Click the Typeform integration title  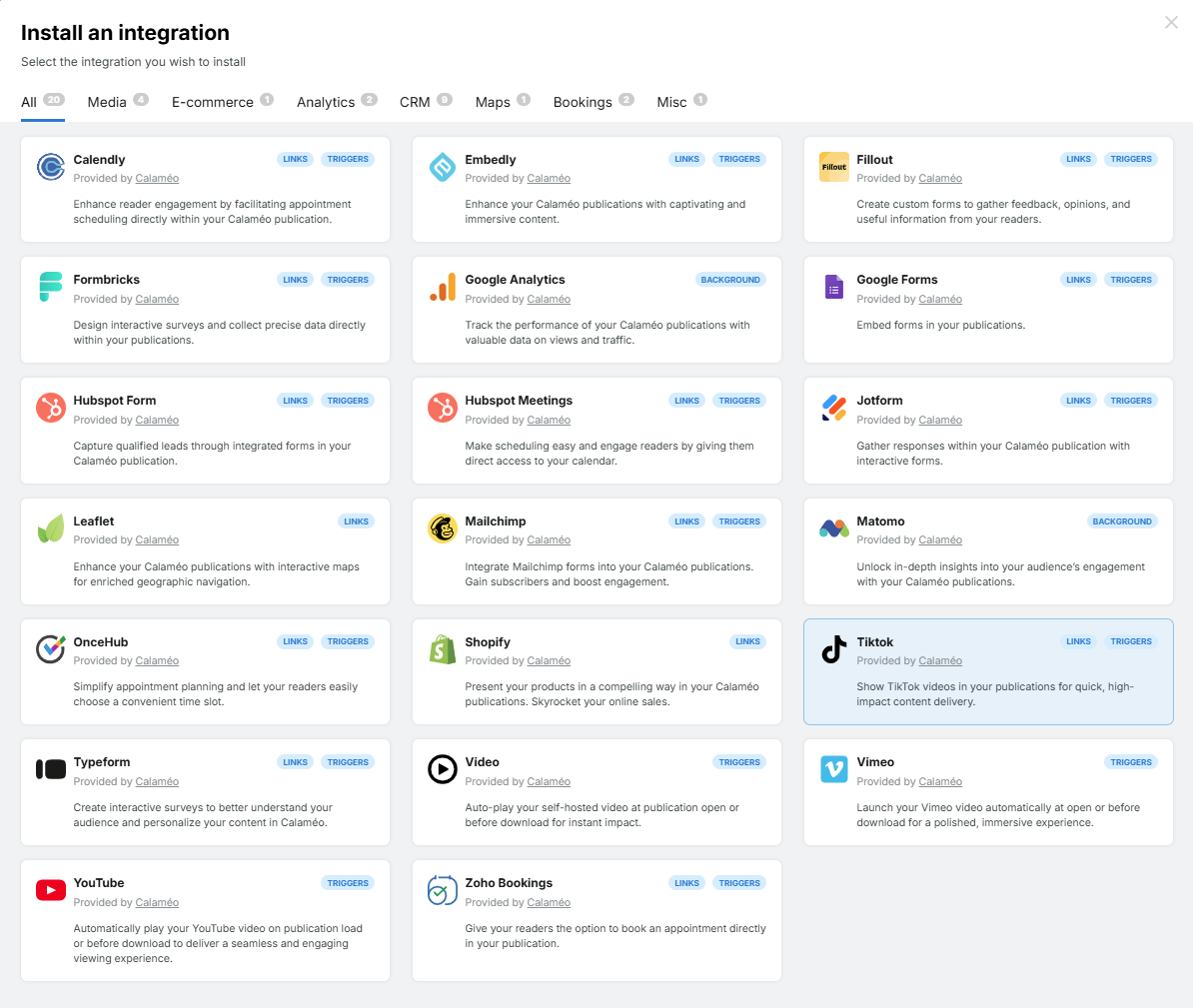102,762
